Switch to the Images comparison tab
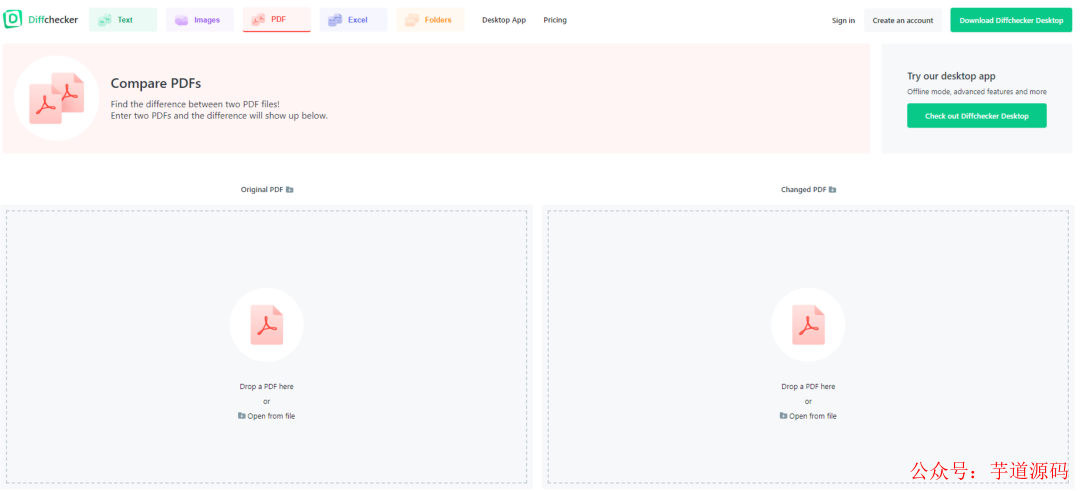1080x491 pixels. (200, 20)
